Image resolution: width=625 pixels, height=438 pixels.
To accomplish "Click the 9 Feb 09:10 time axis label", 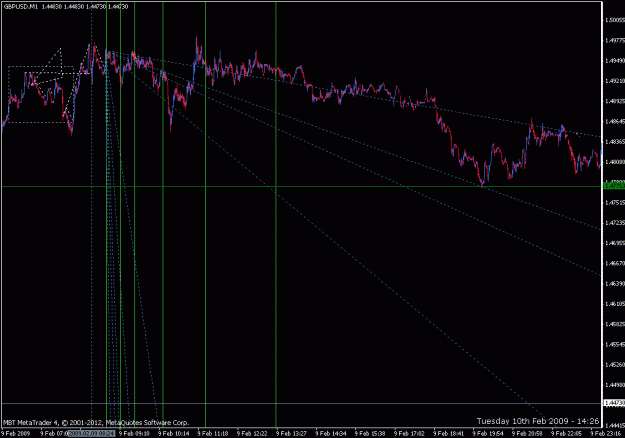I will point(134,433).
